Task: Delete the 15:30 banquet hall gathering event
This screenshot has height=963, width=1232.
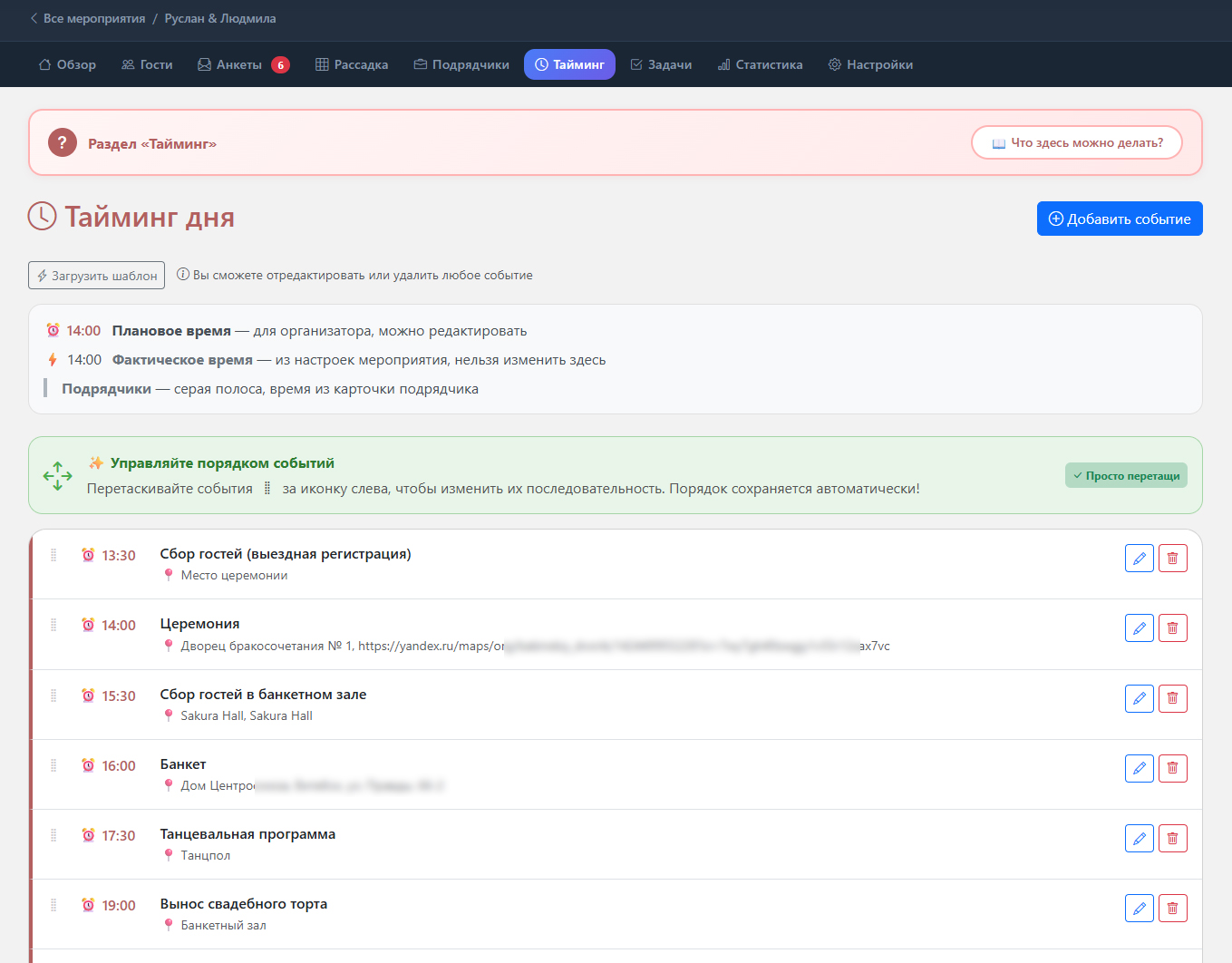Action: (1172, 698)
